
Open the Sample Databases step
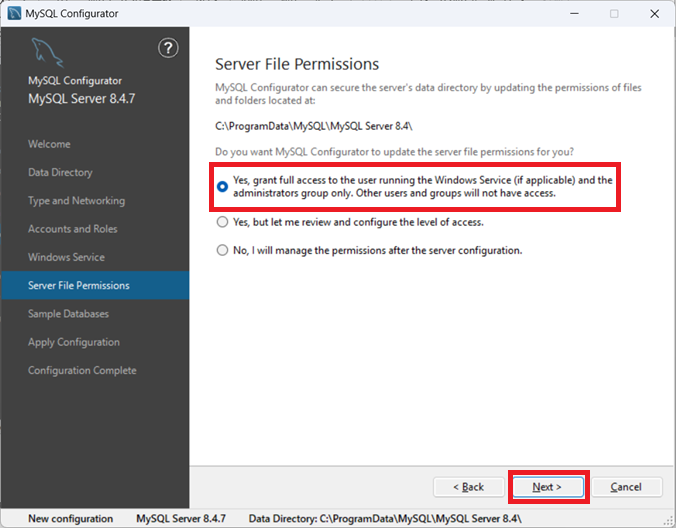click(x=68, y=314)
